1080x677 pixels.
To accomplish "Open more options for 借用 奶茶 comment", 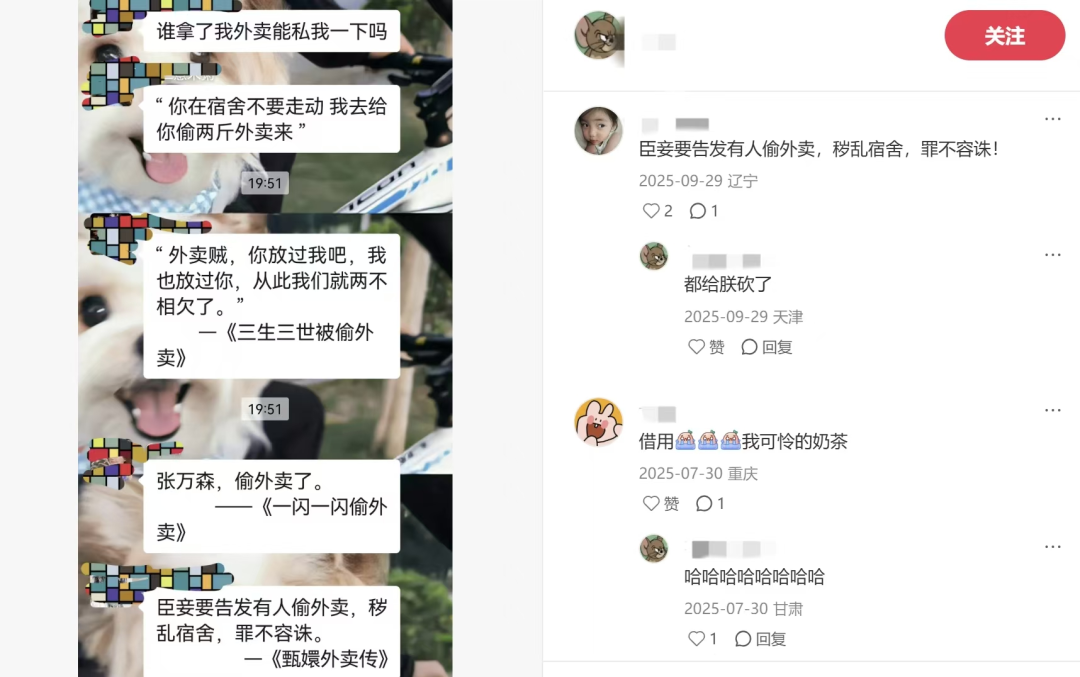I will (1052, 410).
